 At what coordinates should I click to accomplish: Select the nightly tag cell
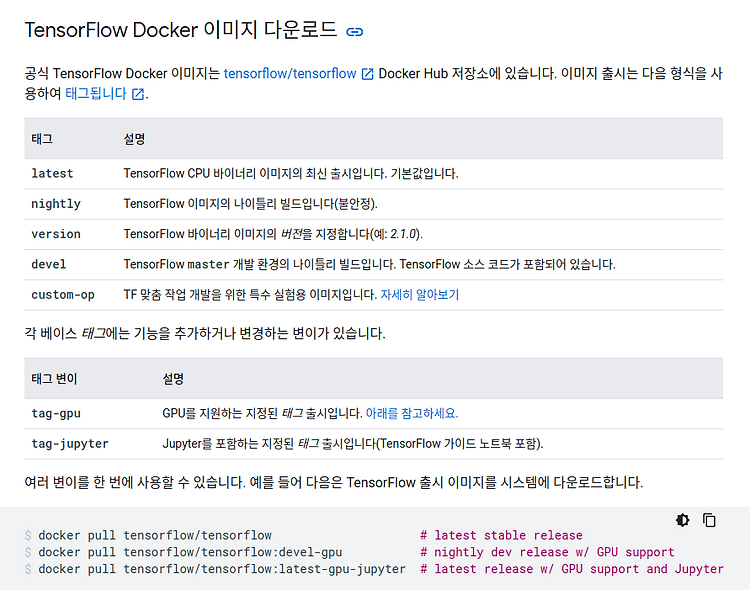coord(56,204)
